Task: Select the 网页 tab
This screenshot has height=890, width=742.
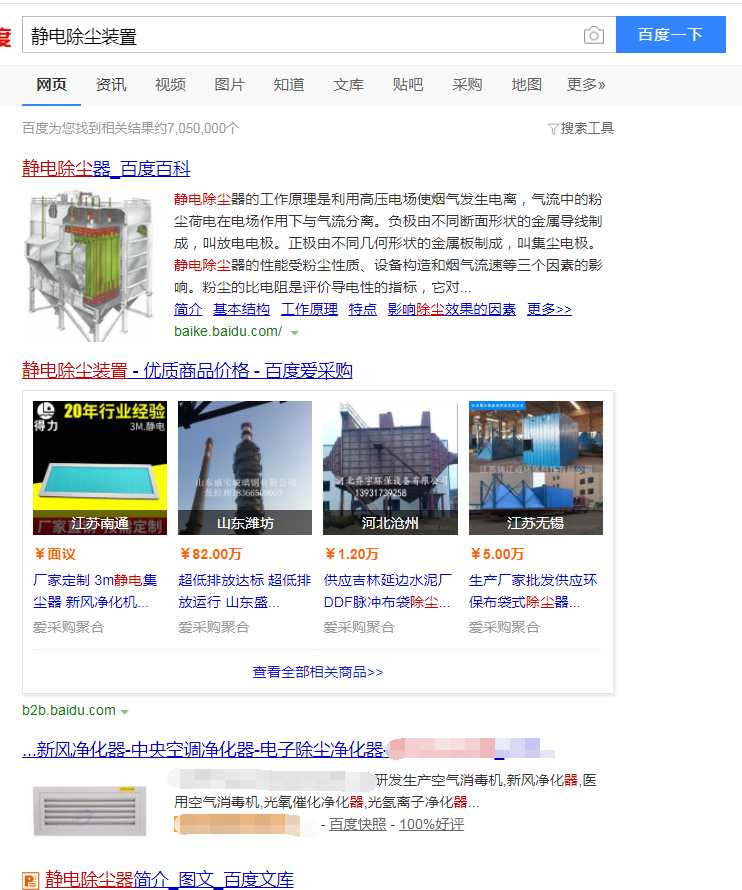Action: tap(52, 85)
